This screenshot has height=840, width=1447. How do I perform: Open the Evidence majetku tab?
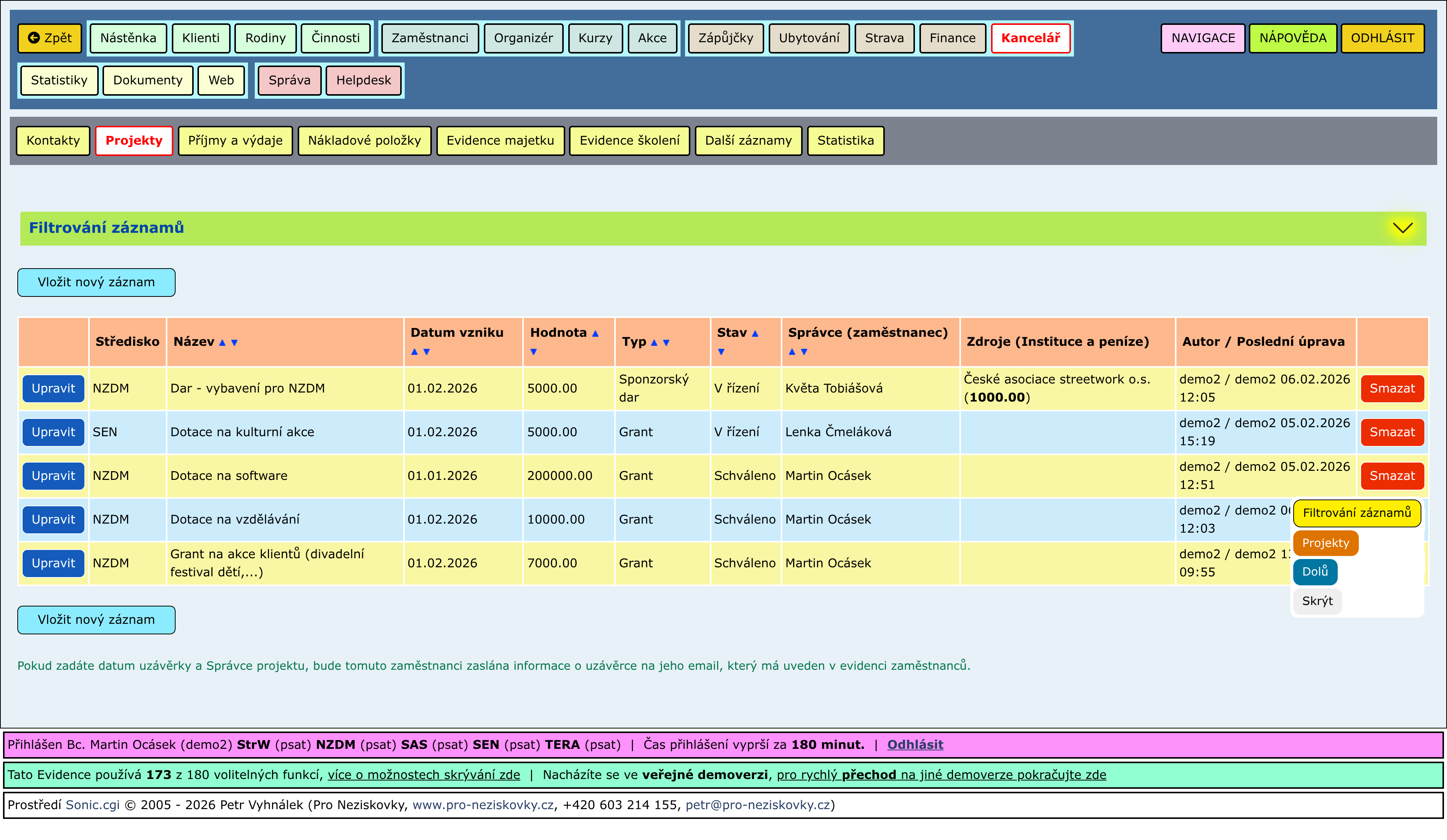pos(500,141)
